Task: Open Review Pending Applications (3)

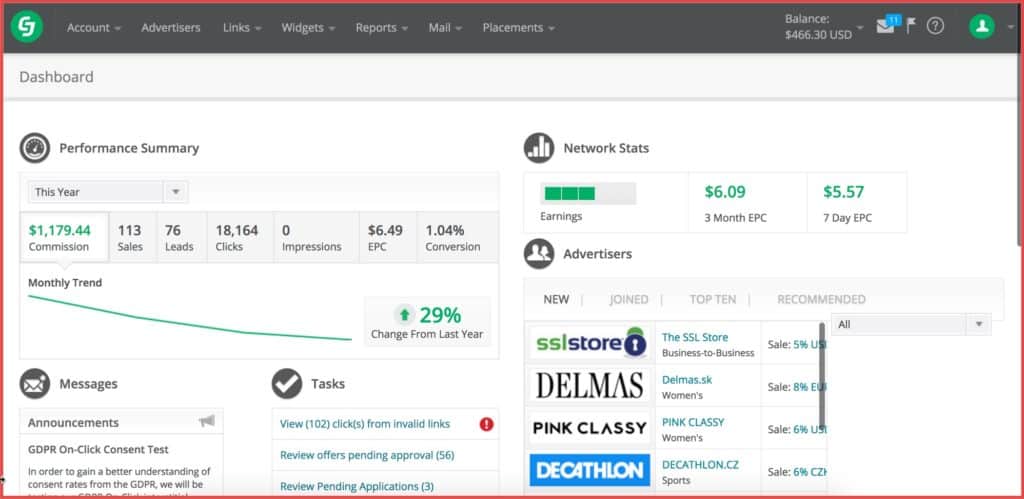Action: point(357,487)
